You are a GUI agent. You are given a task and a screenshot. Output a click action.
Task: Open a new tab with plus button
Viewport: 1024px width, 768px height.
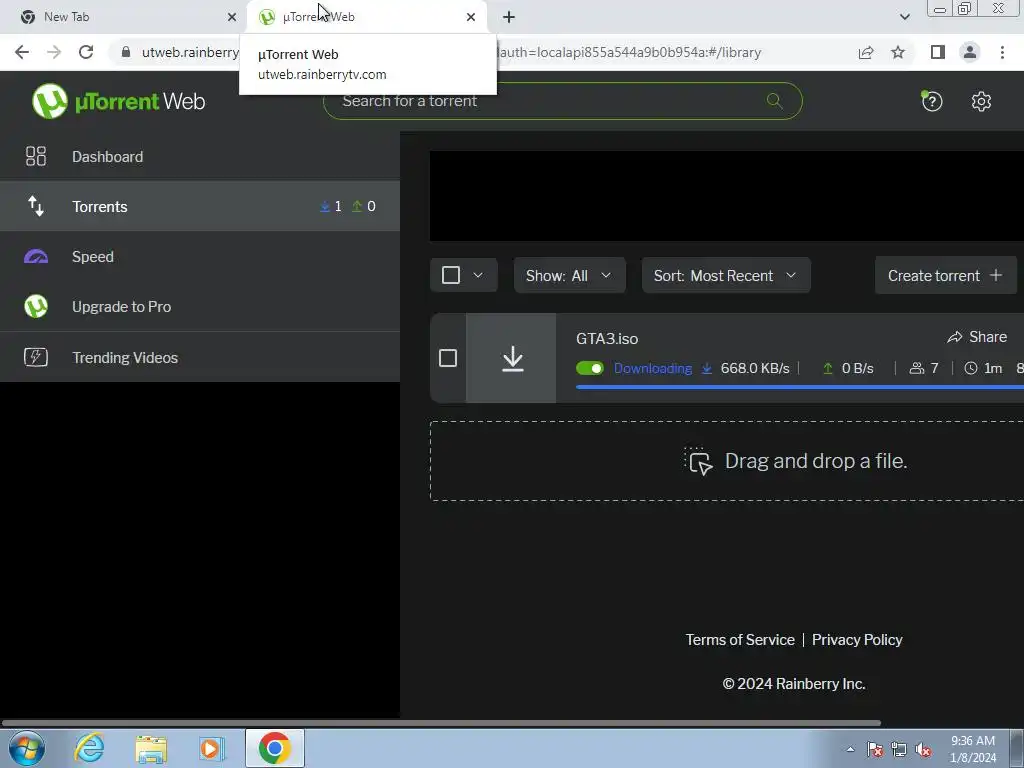(x=509, y=17)
